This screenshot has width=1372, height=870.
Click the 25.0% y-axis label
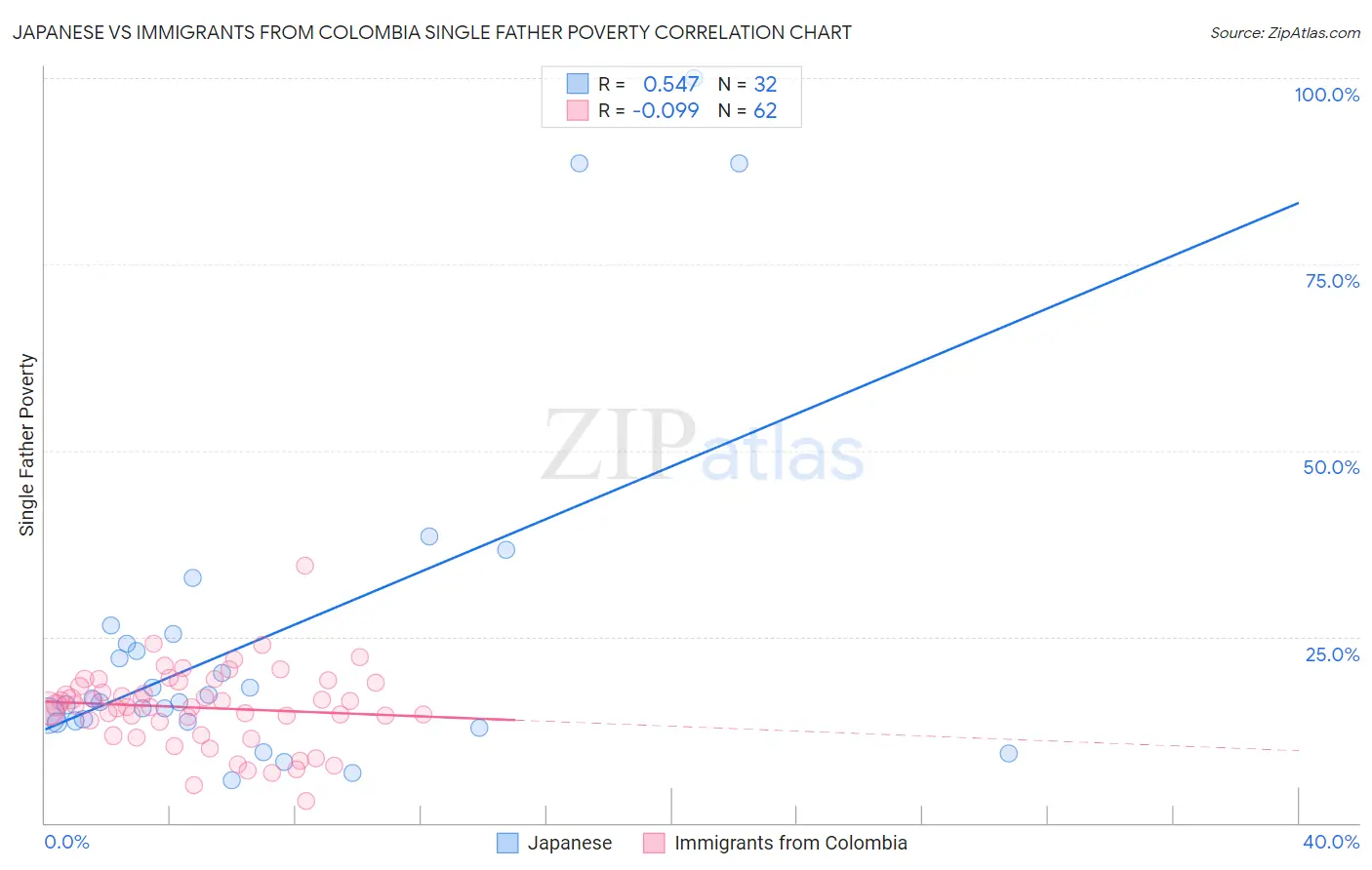1332,654
